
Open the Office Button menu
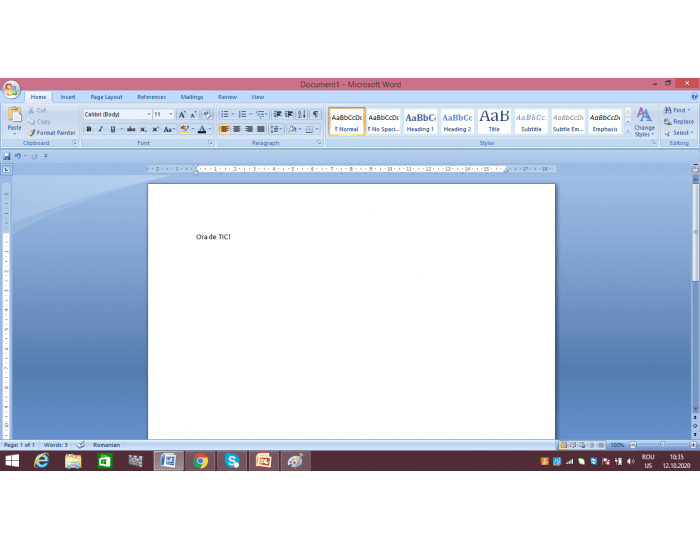point(11,89)
